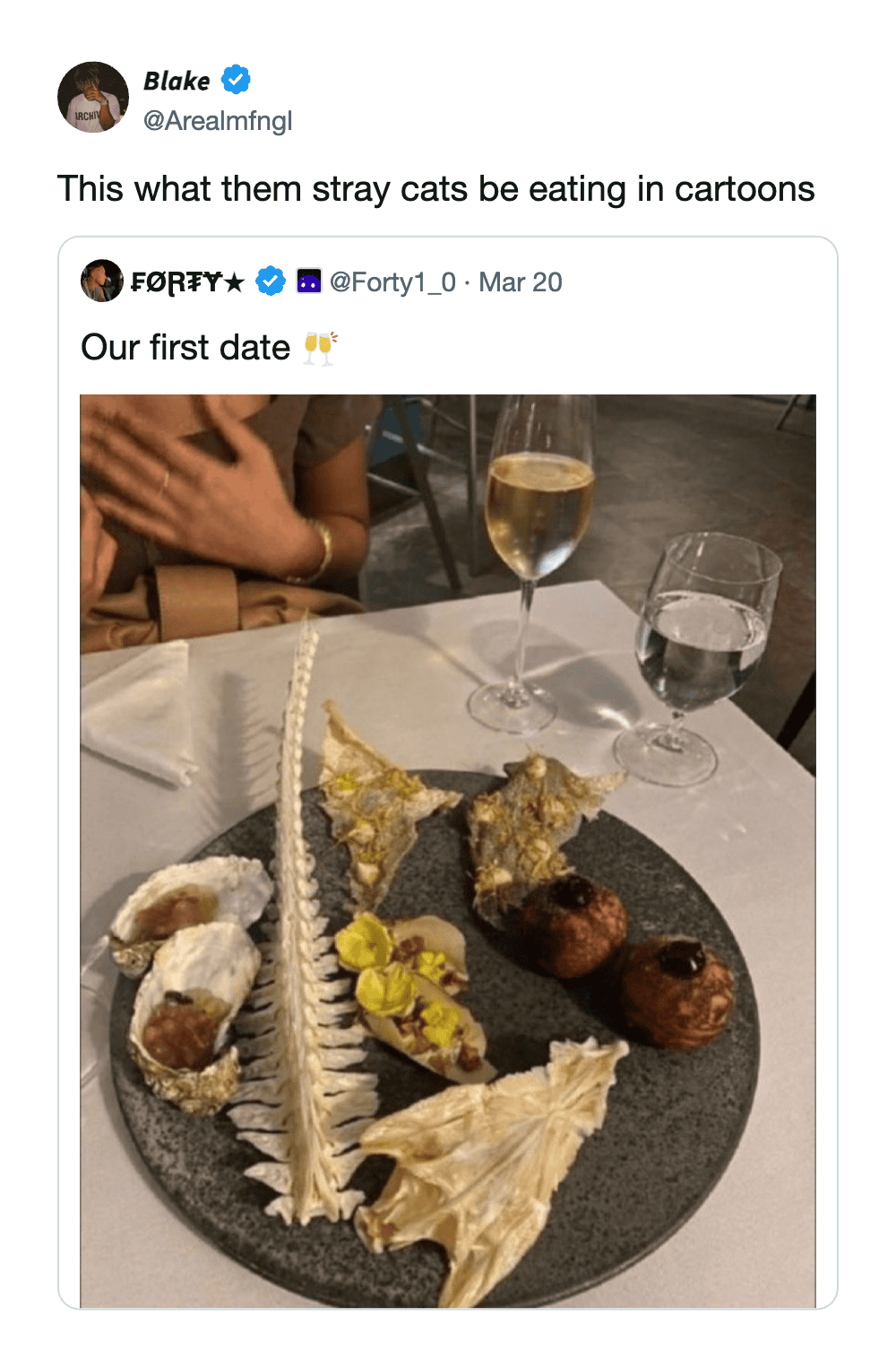896x1368 pixels.
Task: Click the "stray cats" tweet text
Action: click(x=435, y=189)
